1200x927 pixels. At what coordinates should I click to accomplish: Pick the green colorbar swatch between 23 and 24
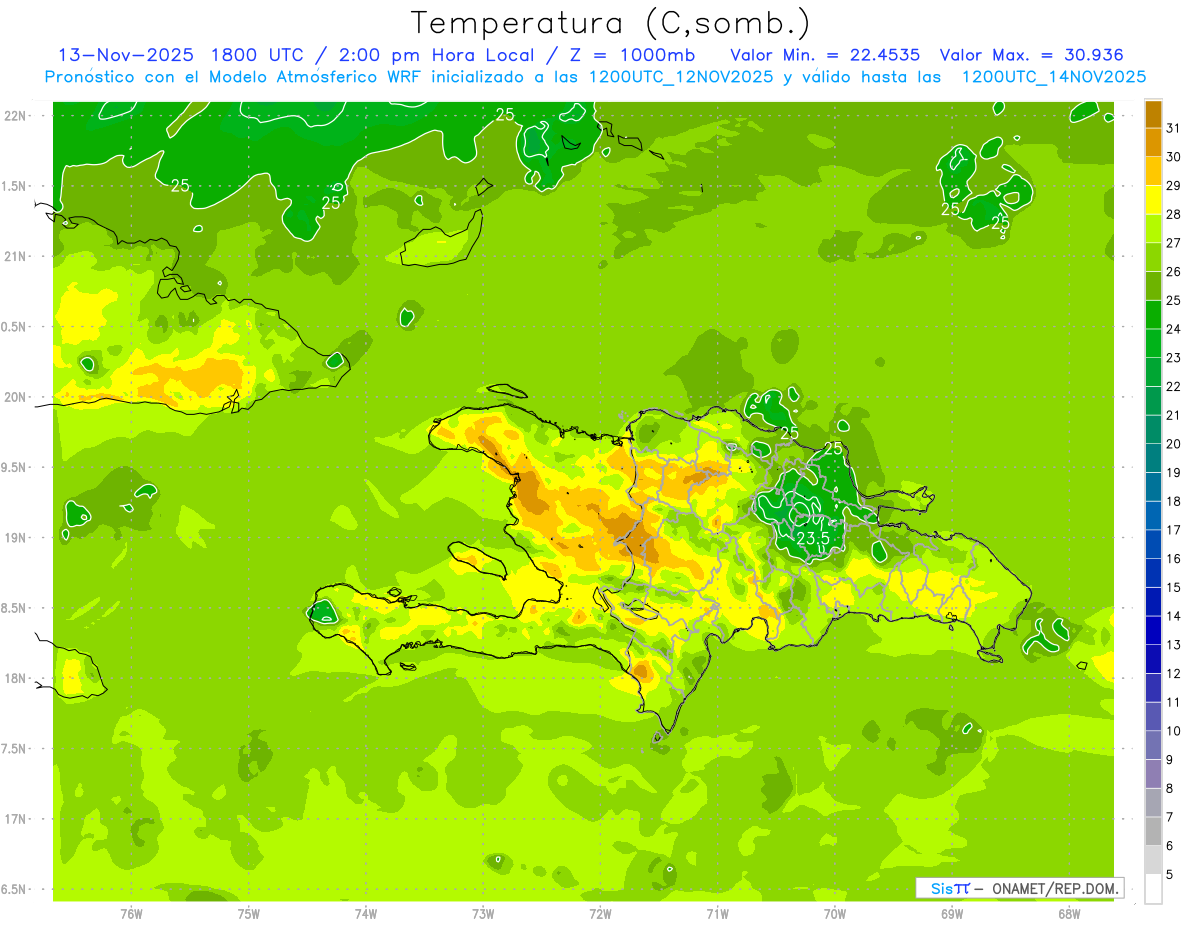pos(1153,344)
